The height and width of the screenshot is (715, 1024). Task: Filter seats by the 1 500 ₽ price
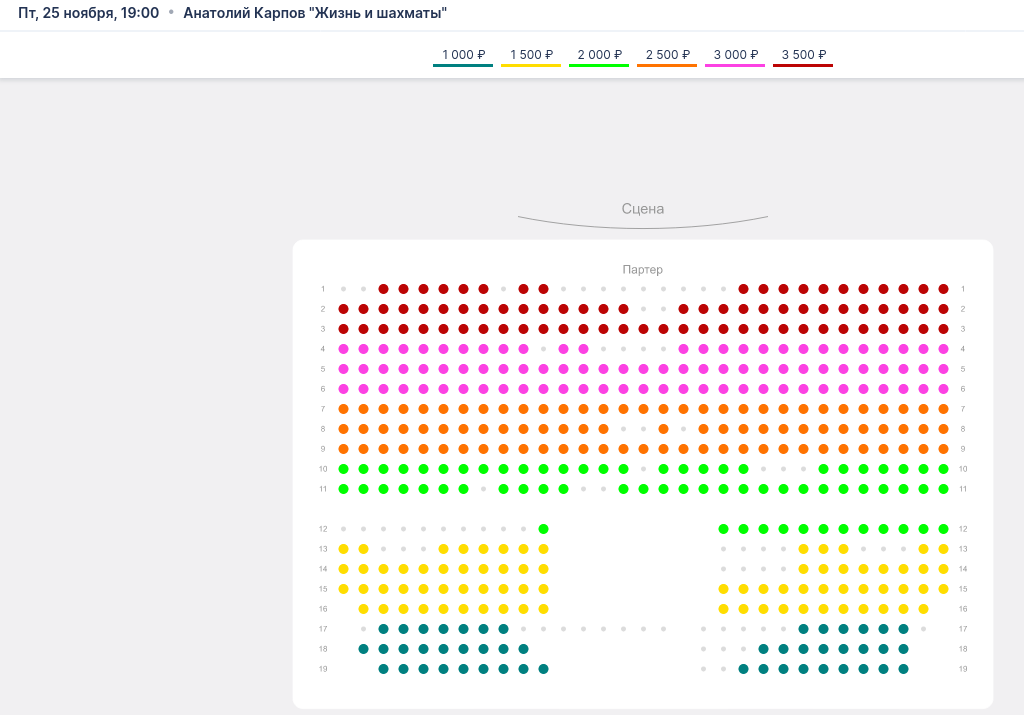pyautogui.click(x=531, y=55)
